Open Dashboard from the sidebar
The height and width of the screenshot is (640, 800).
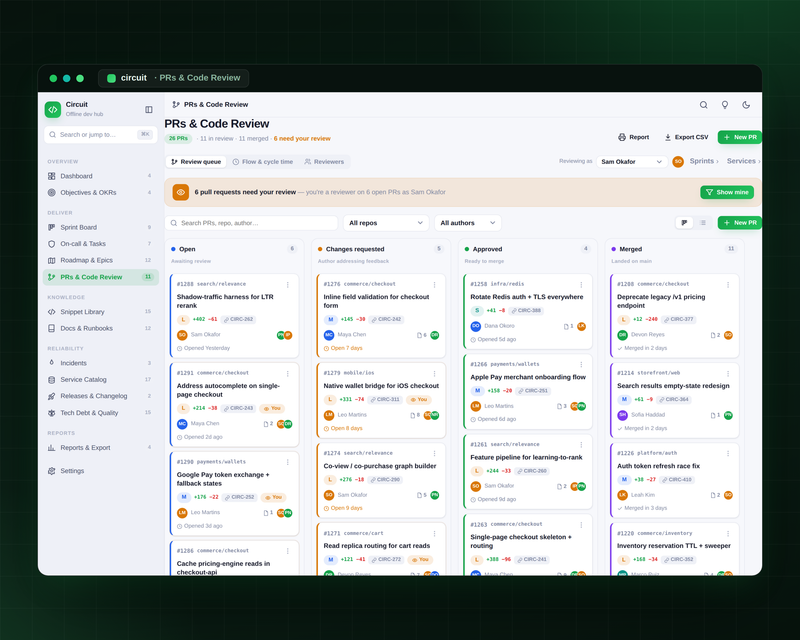point(101,176)
